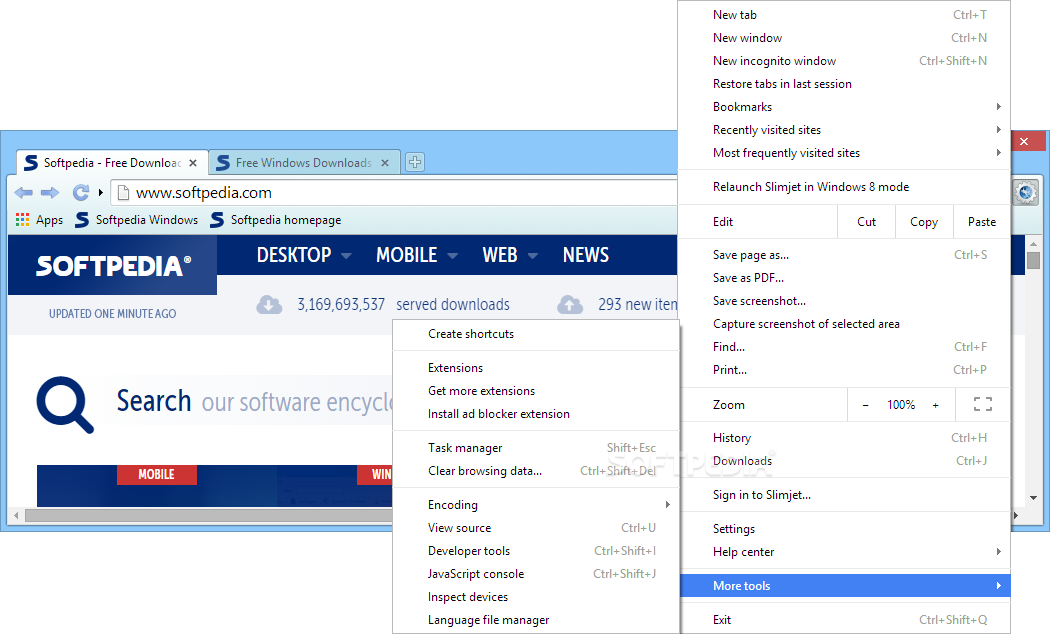
Task: Toggle fullscreen icon in Zoom row
Action: point(982,404)
